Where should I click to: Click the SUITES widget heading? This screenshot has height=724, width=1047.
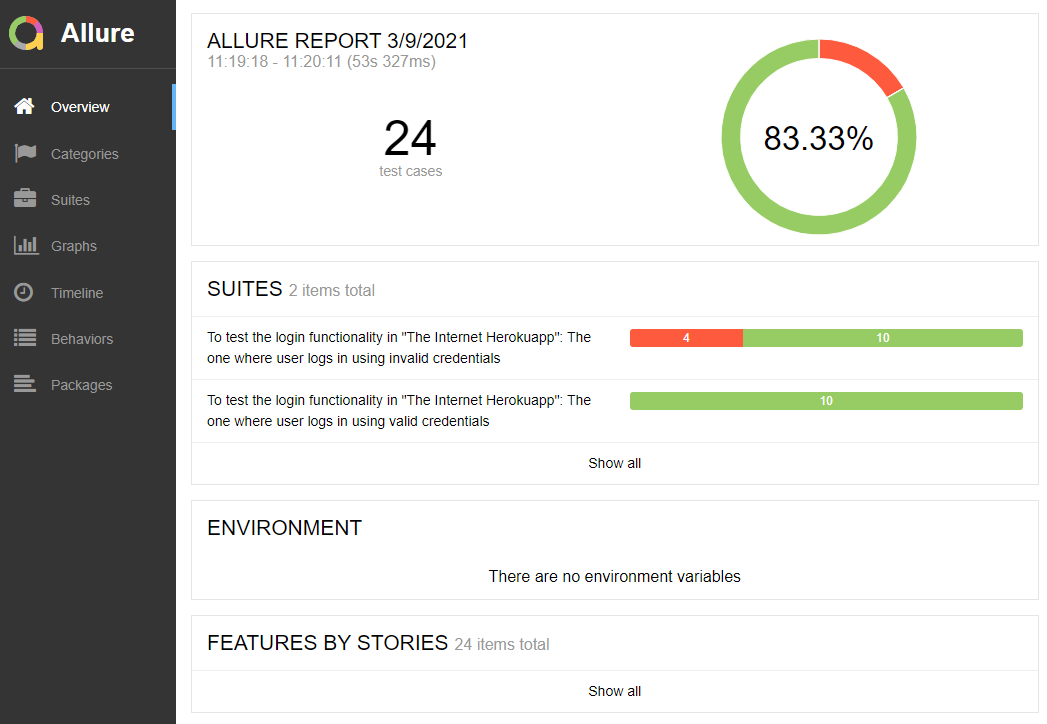tap(245, 290)
